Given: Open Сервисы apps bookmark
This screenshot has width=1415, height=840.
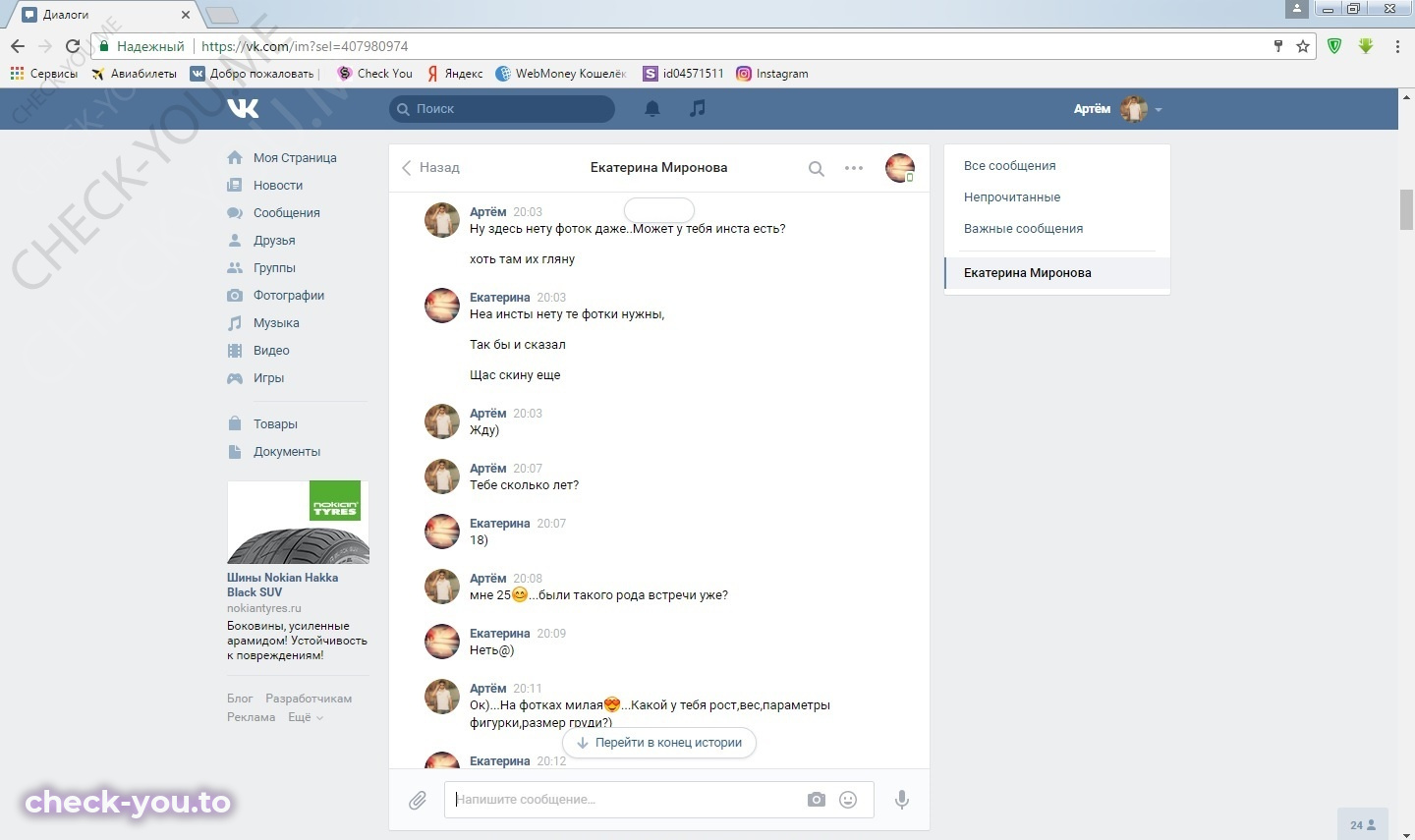Looking at the screenshot, I should click(44, 74).
